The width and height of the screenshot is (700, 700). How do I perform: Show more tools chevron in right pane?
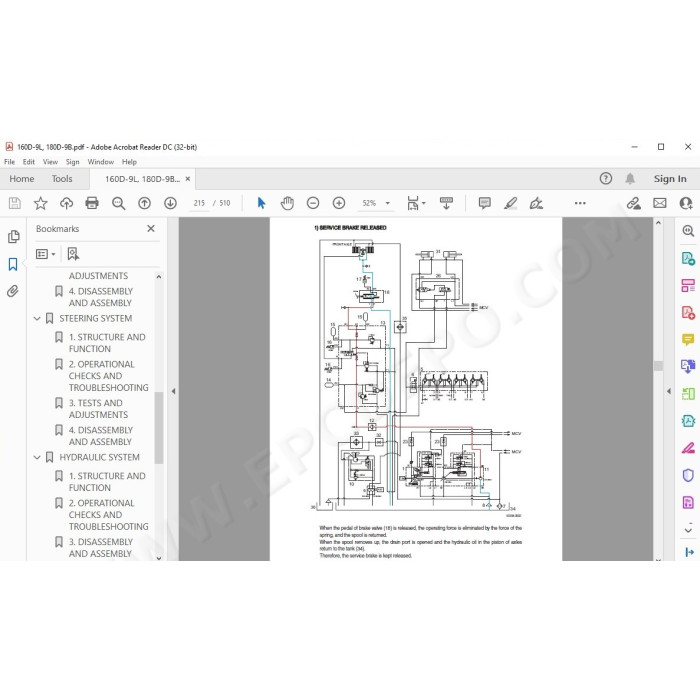point(688,530)
